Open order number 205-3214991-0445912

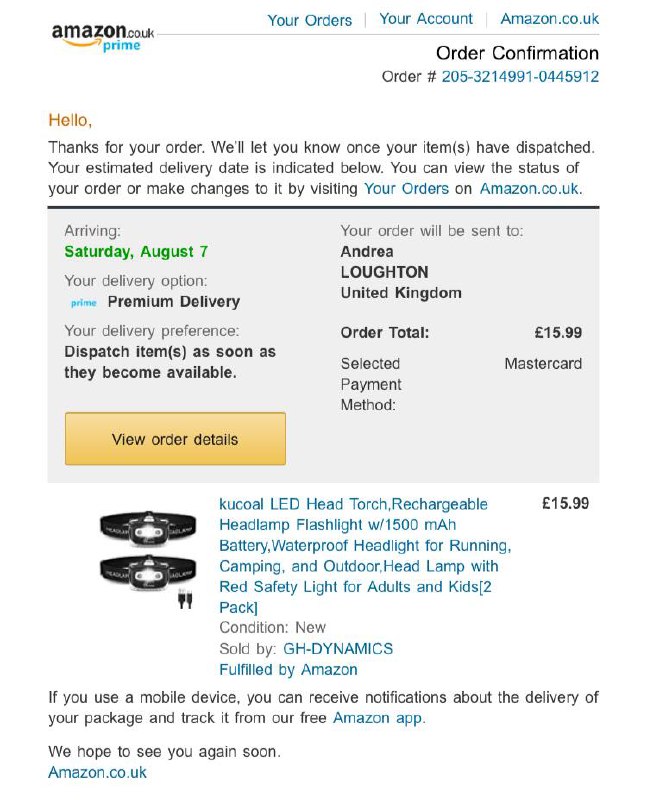(x=520, y=77)
